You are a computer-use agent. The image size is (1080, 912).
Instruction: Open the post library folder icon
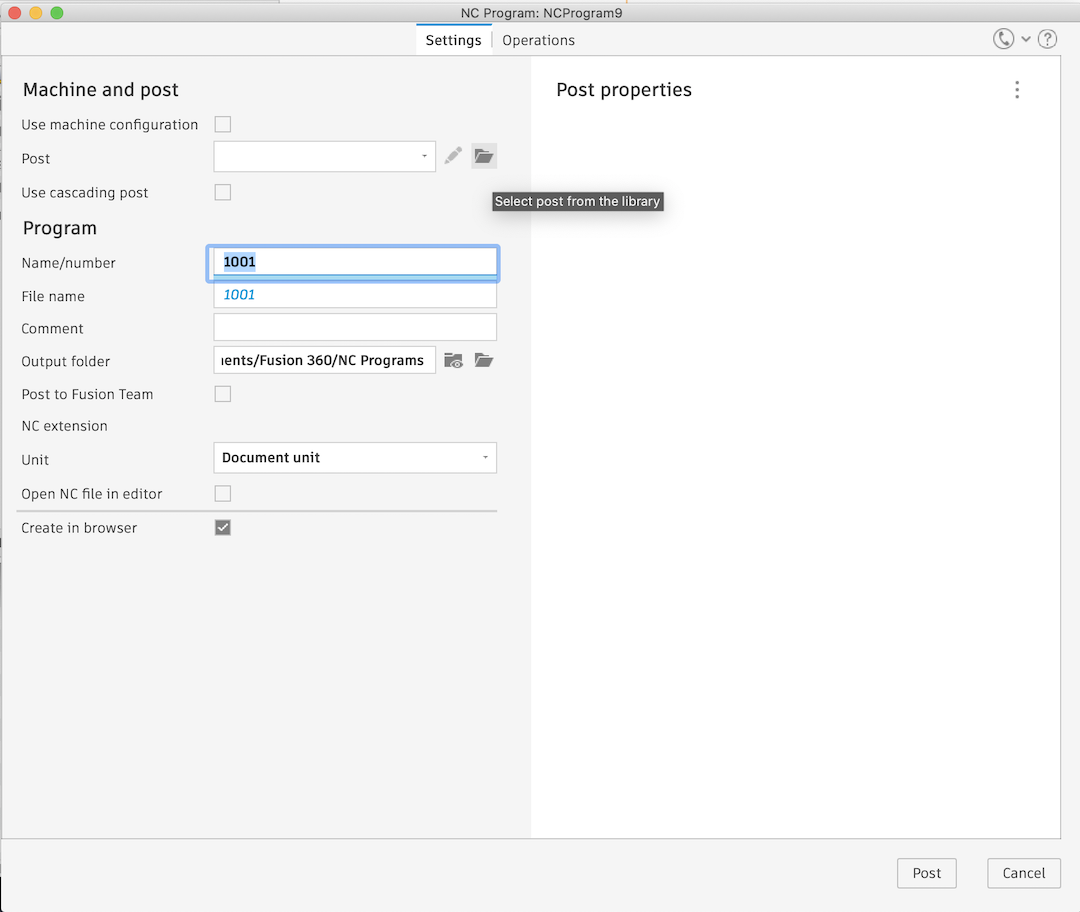484,156
